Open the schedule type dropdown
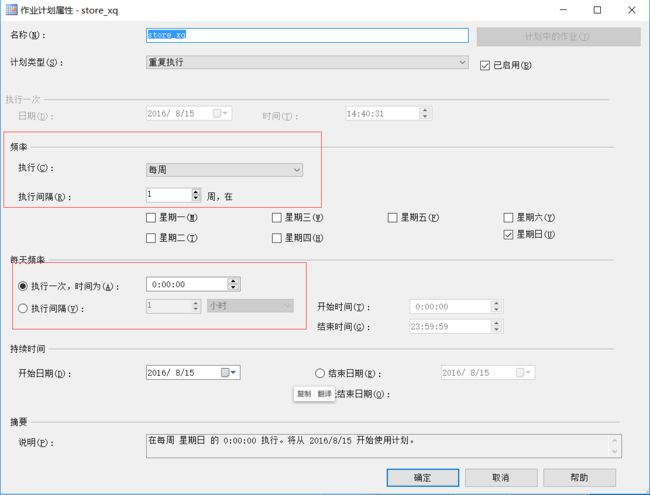This screenshot has width=650, height=495. click(307, 63)
